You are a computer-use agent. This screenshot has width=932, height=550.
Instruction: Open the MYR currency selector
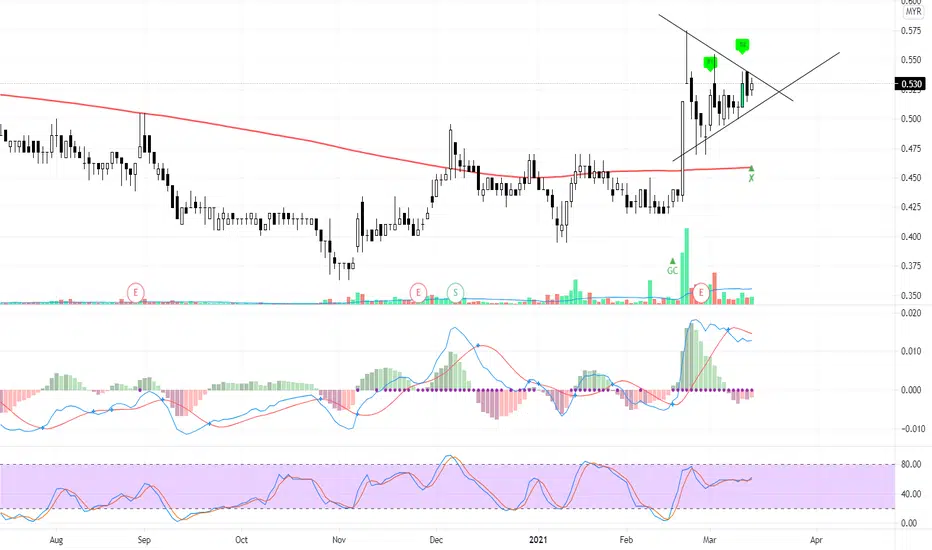coord(914,11)
